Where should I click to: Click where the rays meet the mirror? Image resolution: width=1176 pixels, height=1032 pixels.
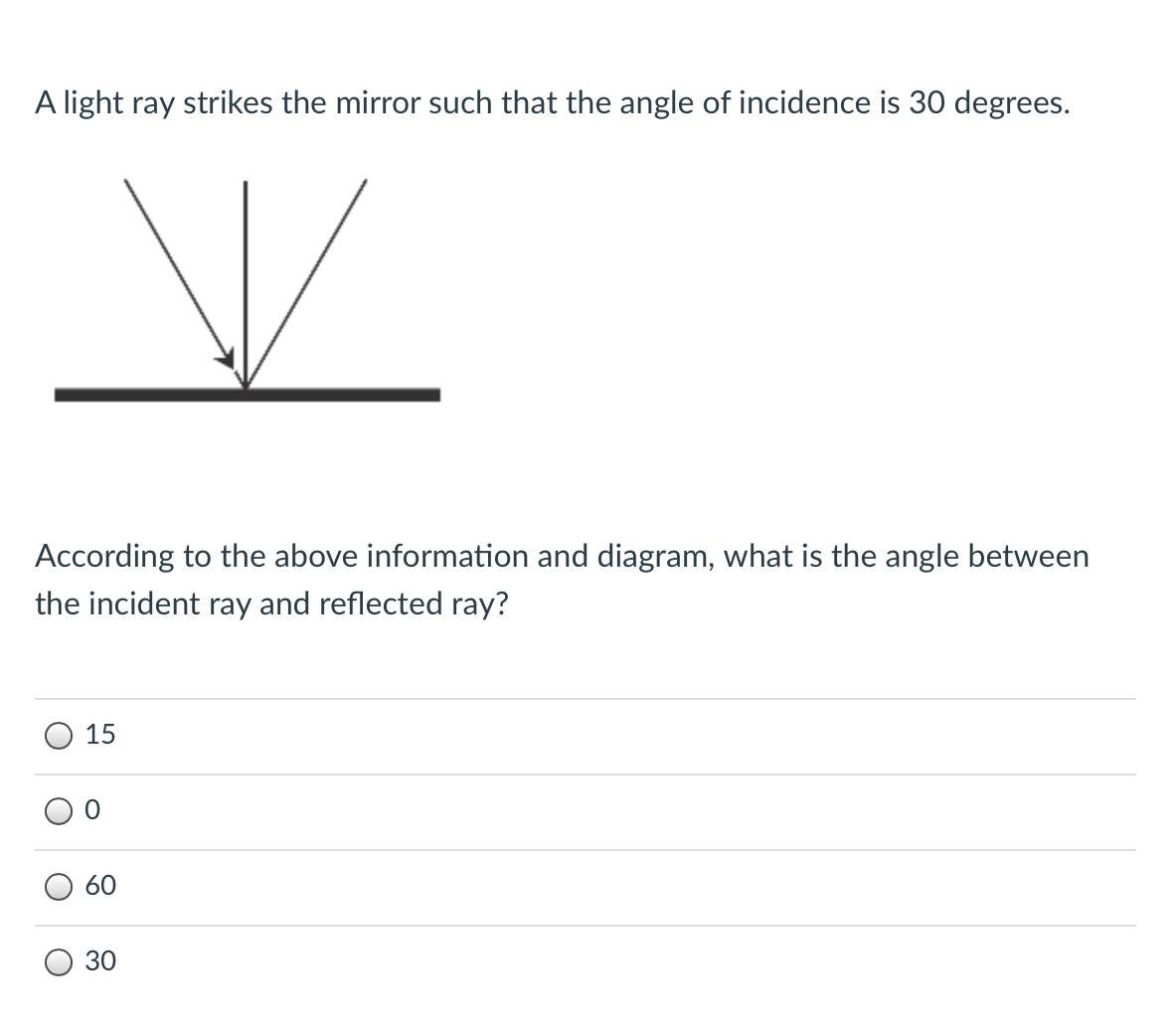246,388
